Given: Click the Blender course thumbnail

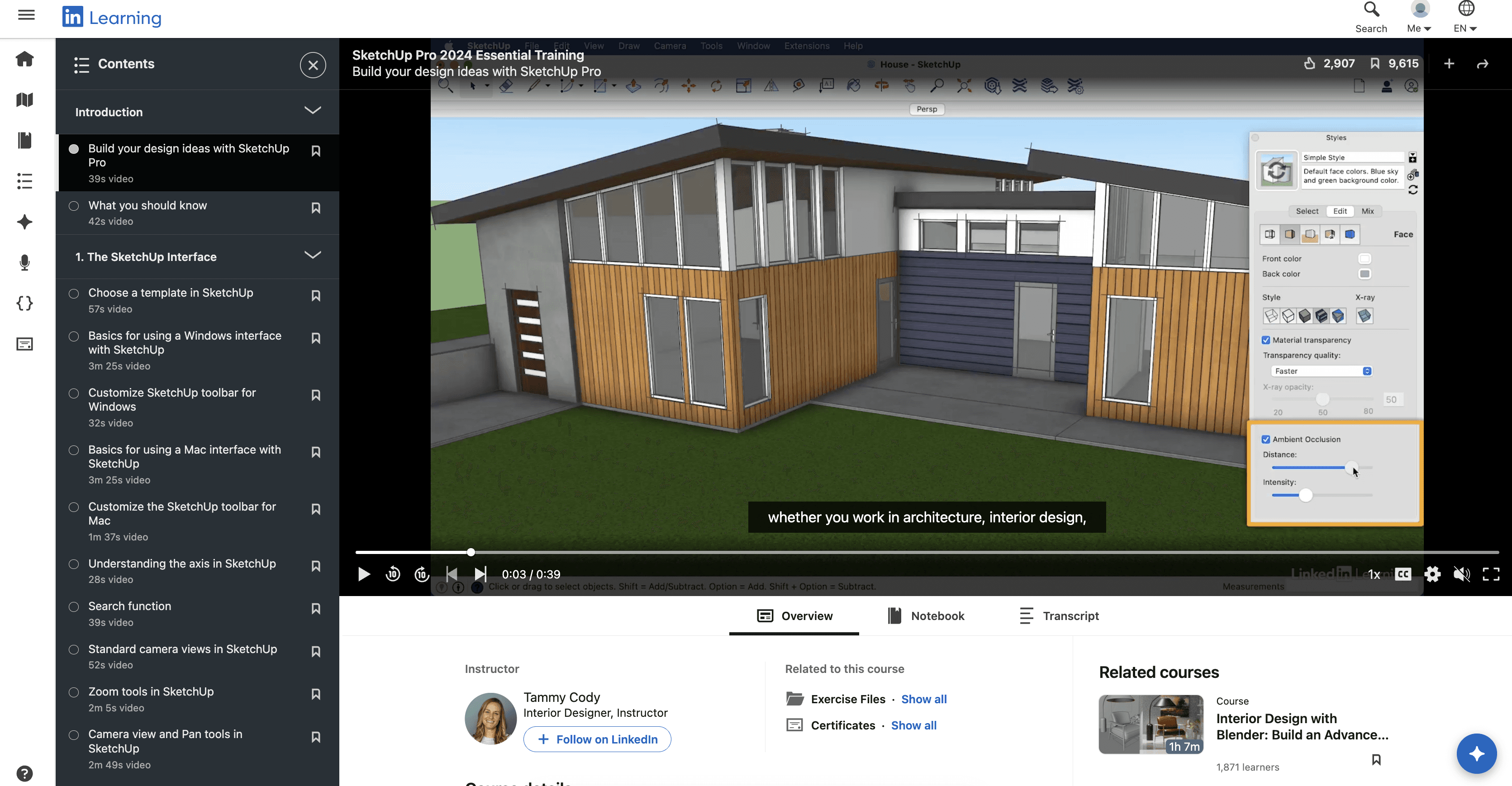Looking at the screenshot, I should coord(1151,724).
